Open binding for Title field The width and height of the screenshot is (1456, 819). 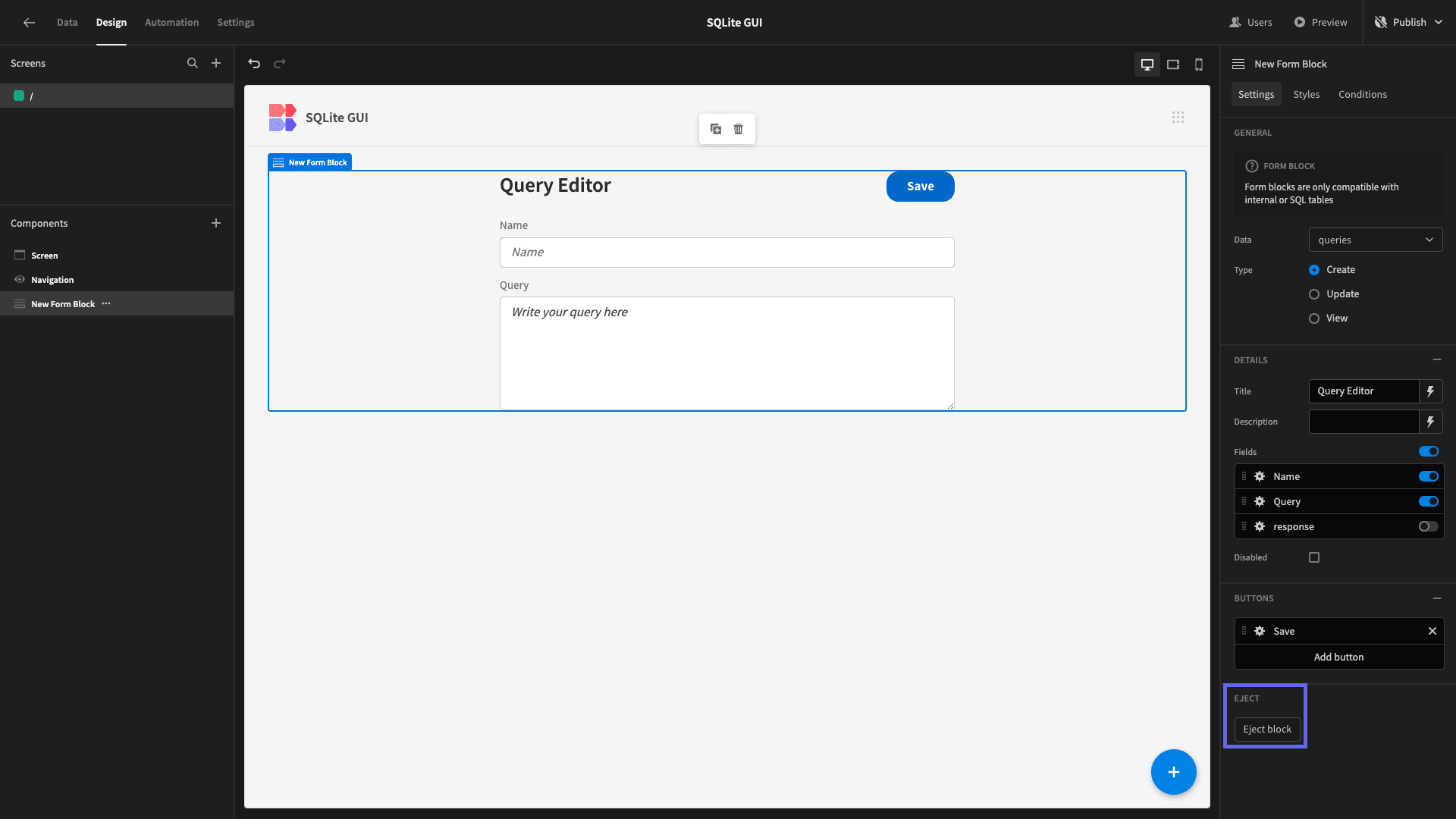pos(1431,391)
